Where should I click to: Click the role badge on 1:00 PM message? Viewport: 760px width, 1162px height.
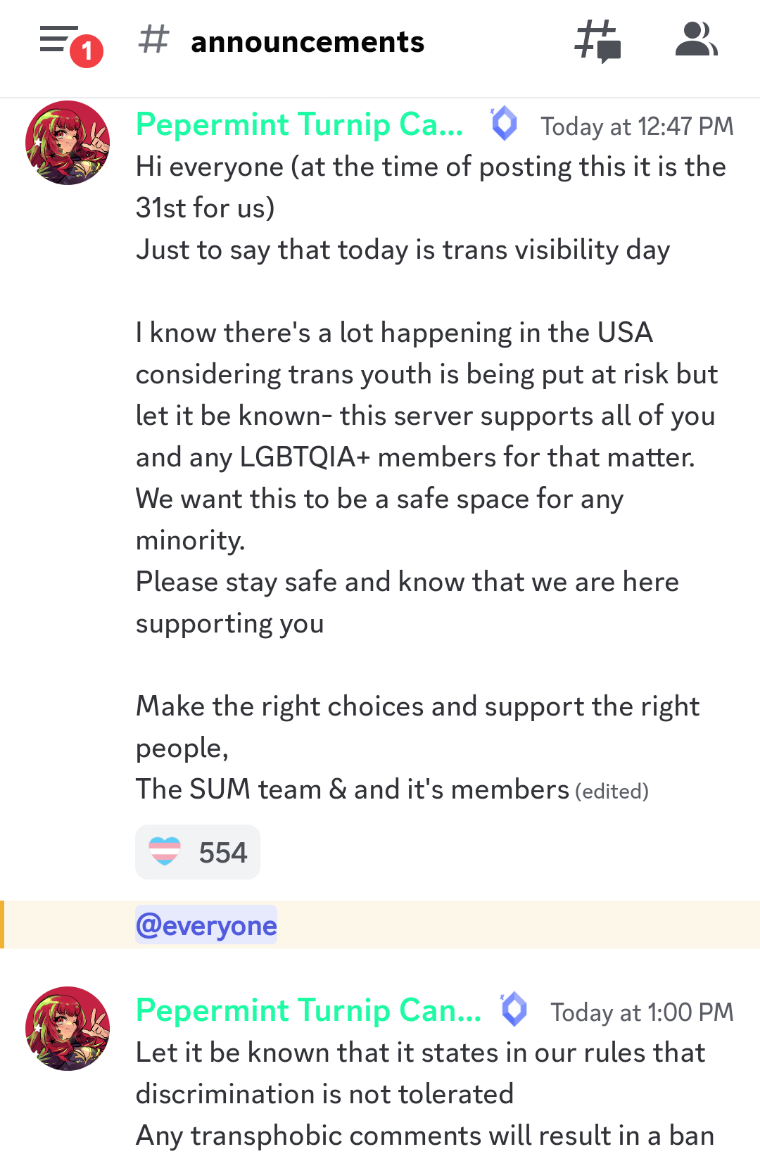coord(514,1010)
